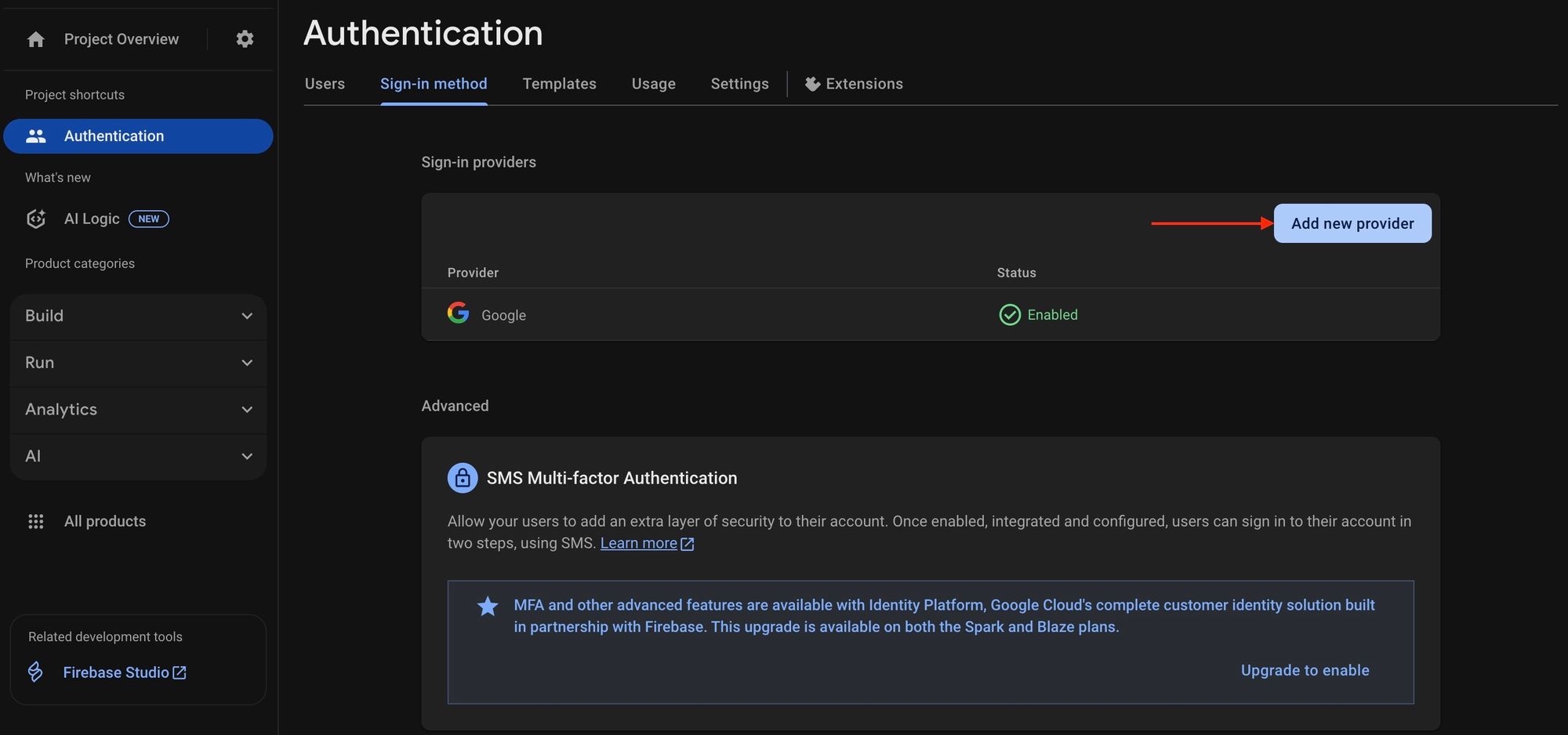The image size is (1568, 735).
Task: Click the Provider column header
Action: pyautogui.click(x=473, y=273)
